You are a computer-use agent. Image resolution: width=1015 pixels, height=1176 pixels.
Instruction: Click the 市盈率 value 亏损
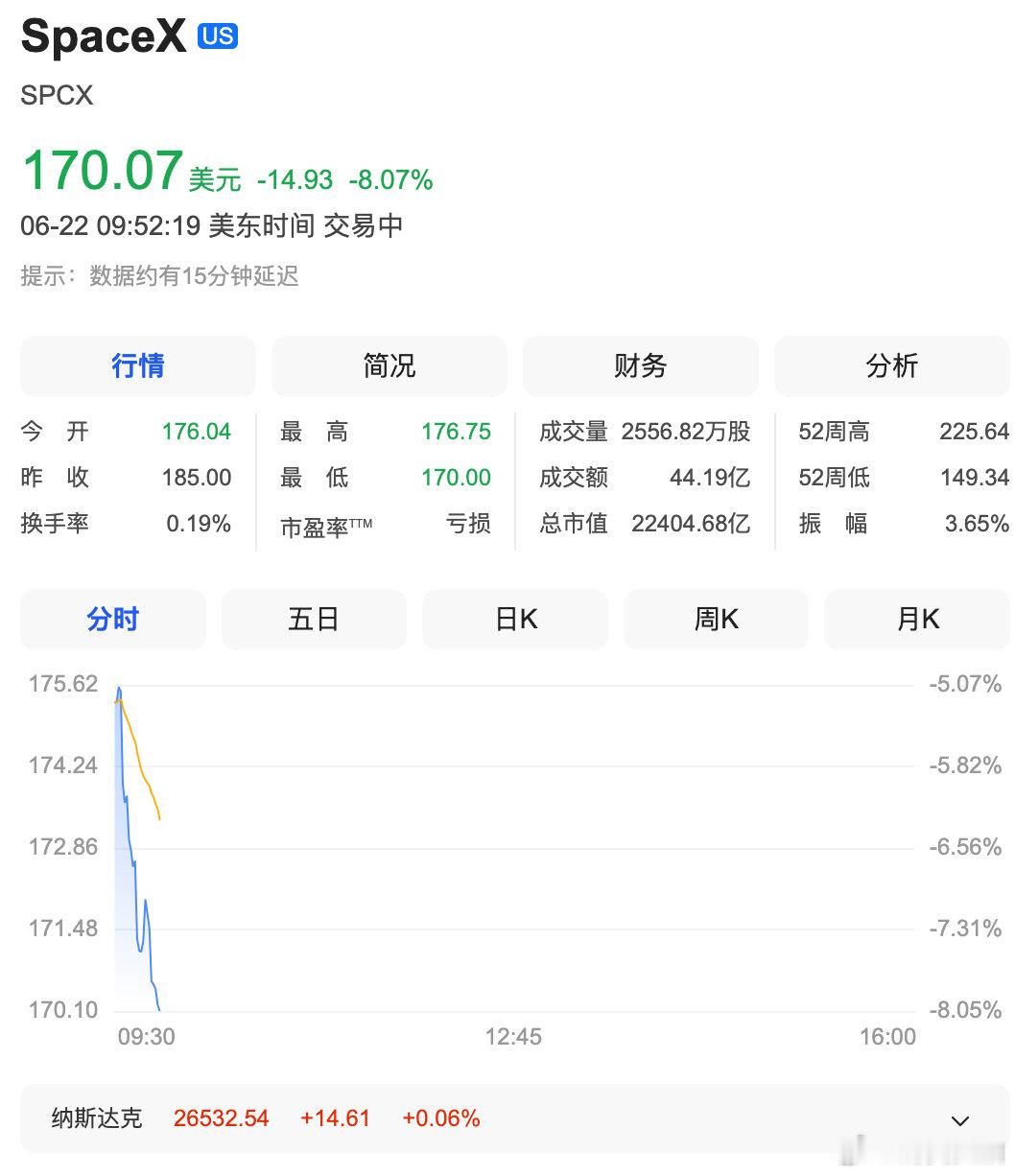tap(468, 524)
